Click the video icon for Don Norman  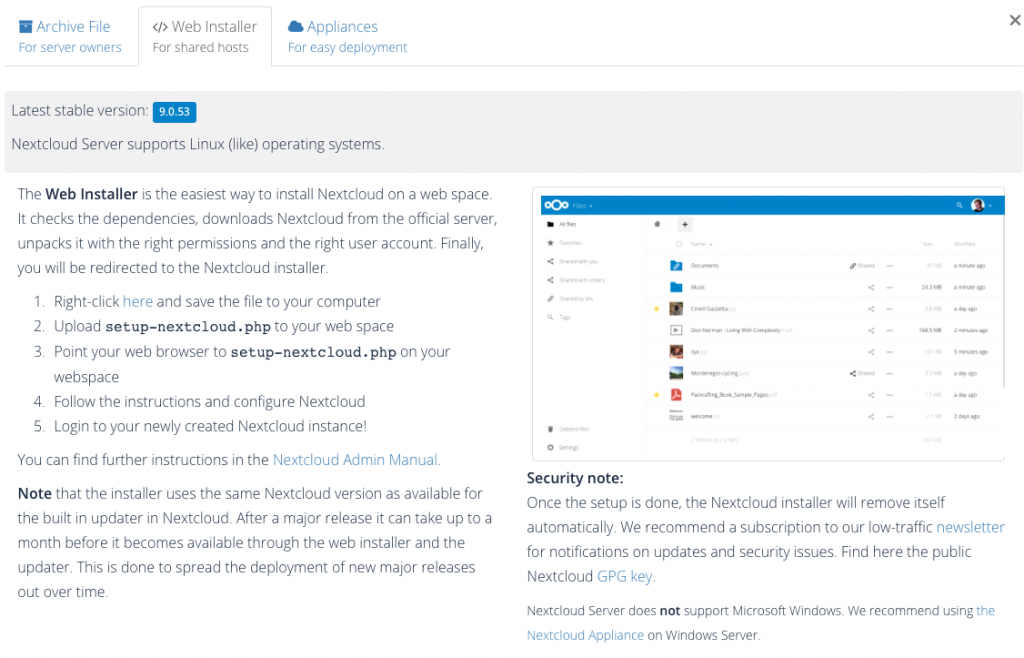[x=676, y=330]
